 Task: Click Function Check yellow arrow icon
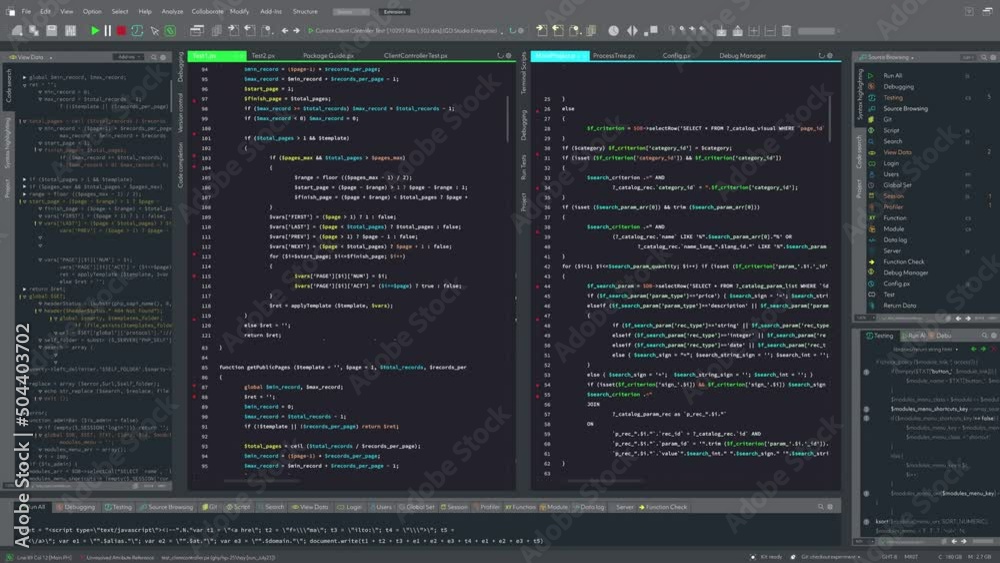(x=872, y=262)
